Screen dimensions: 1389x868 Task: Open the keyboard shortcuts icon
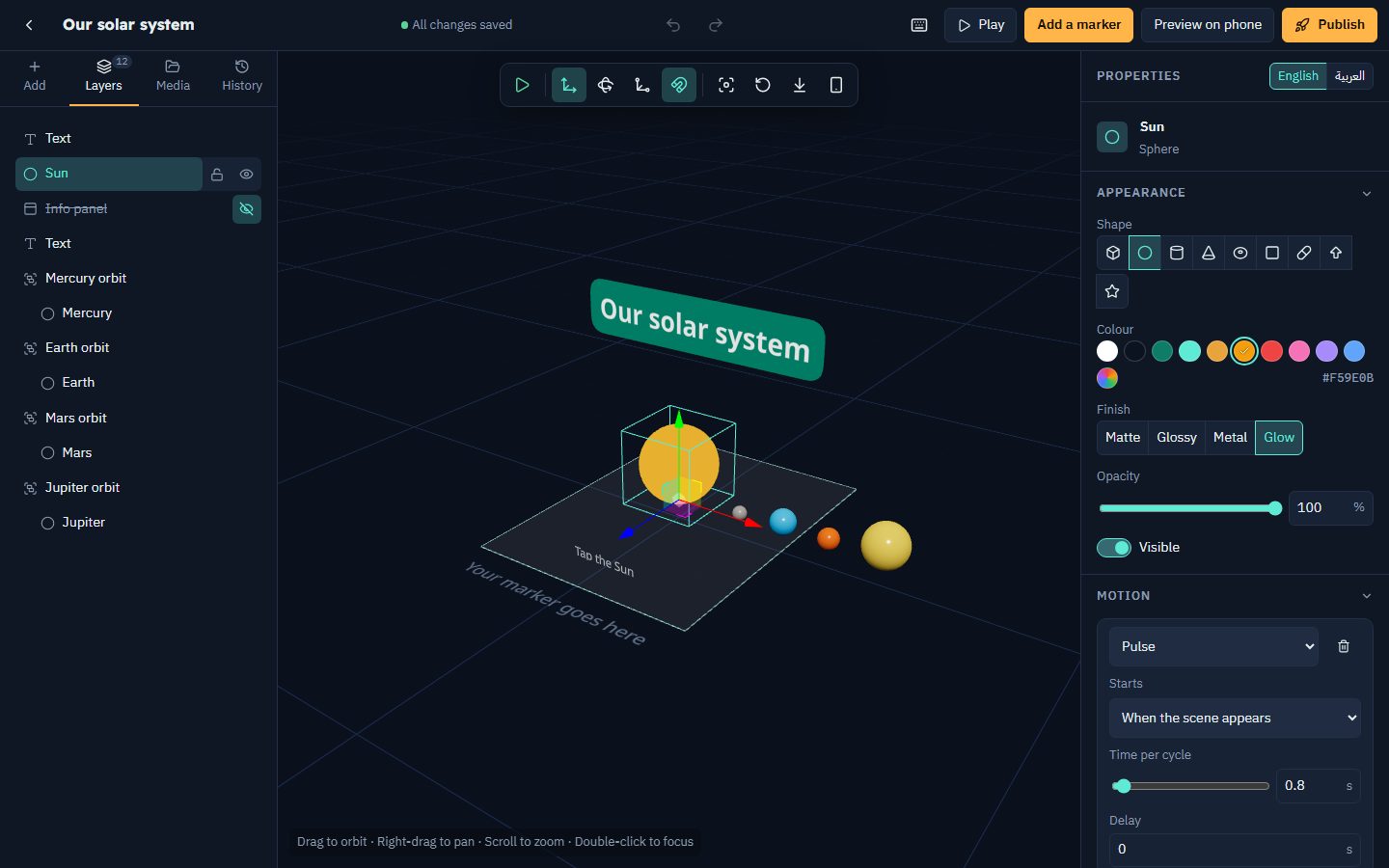coord(919,25)
